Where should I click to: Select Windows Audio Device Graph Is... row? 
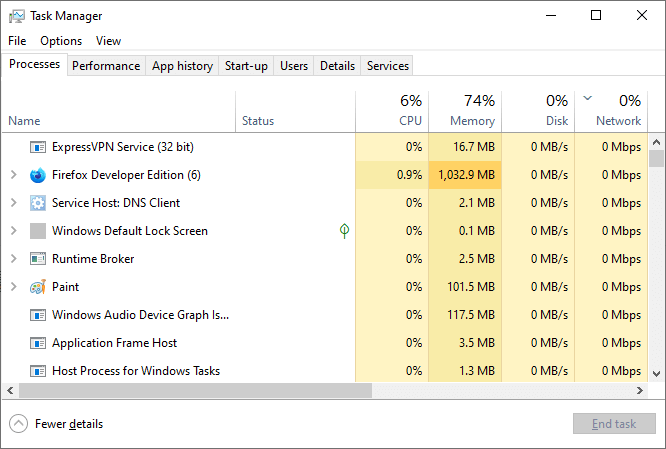tap(325, 315)
